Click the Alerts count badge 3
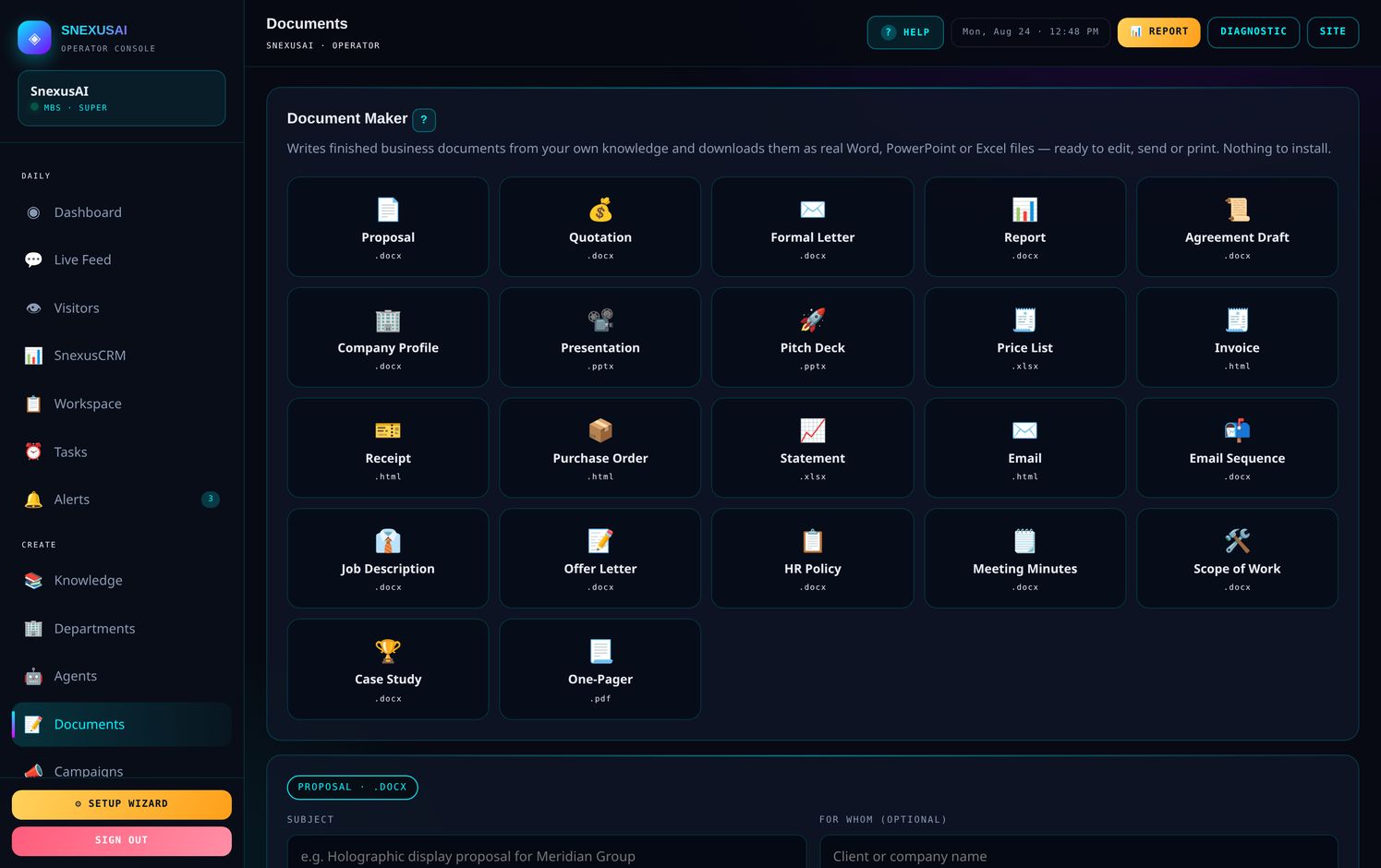This screenshot has width=1381, height=868. pos(211,500)
